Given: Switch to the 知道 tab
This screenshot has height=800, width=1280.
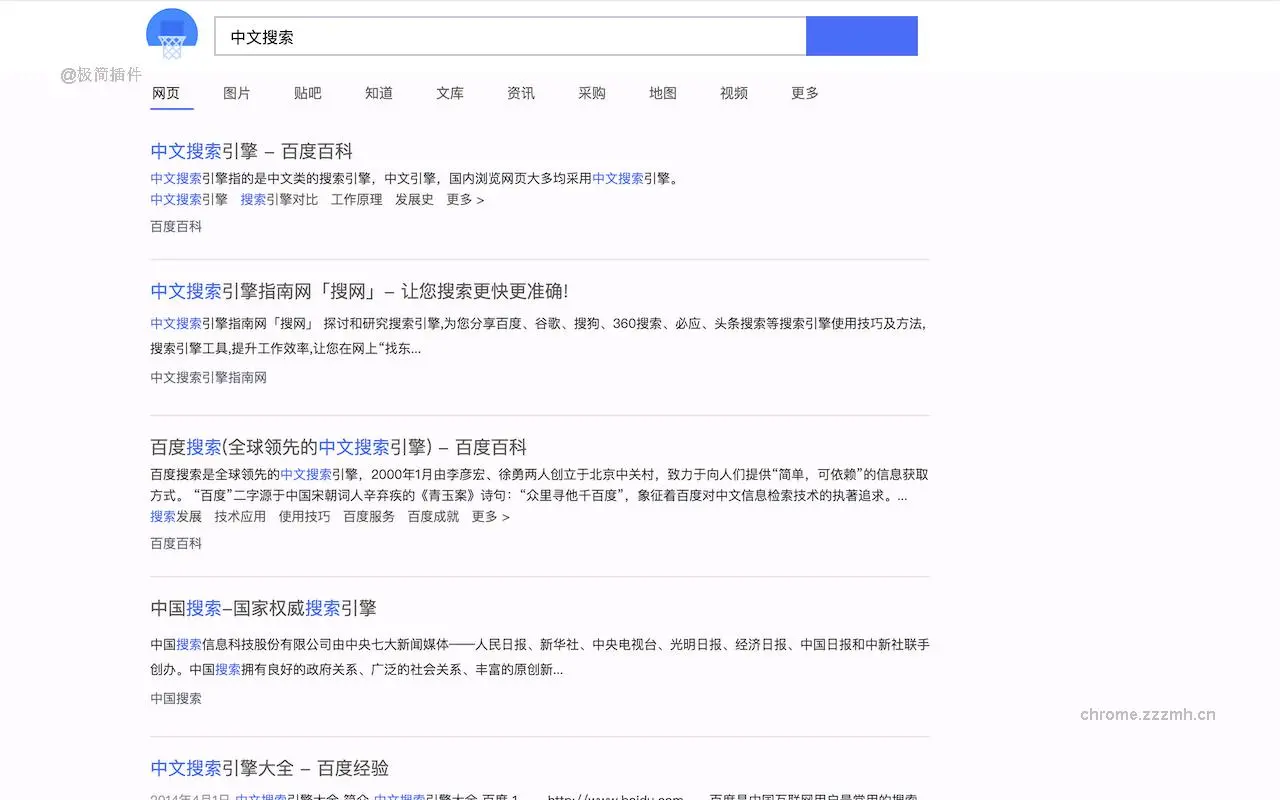Looking at the screenshot, I should [x=379, y=93].
